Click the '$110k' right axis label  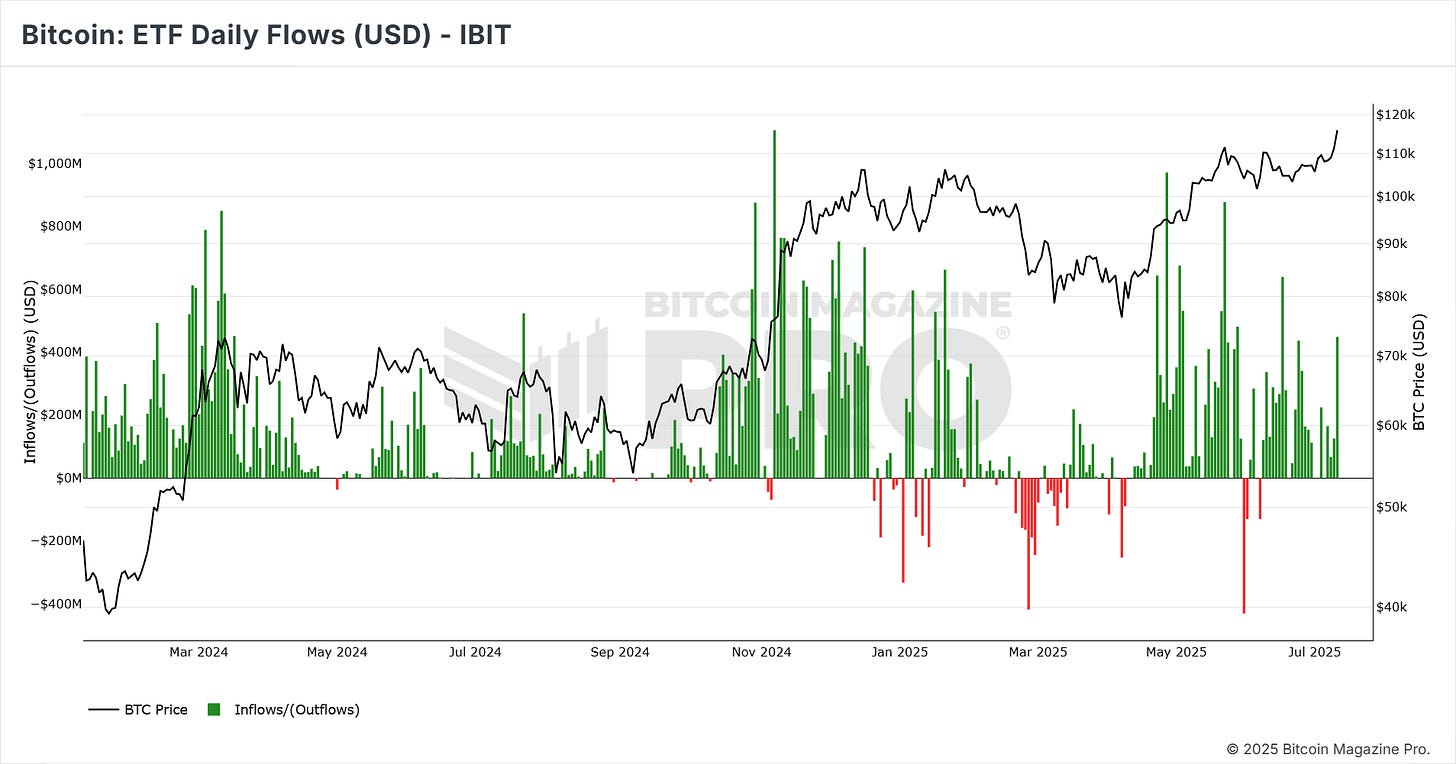coord(1394,153)
